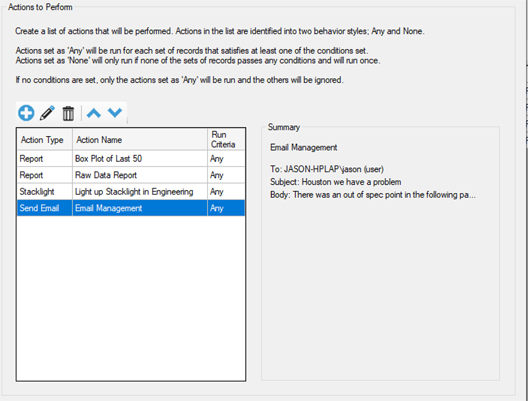Add a new action with plus icon
Viewport: 528px width, 401px height.
coord(26,113)
